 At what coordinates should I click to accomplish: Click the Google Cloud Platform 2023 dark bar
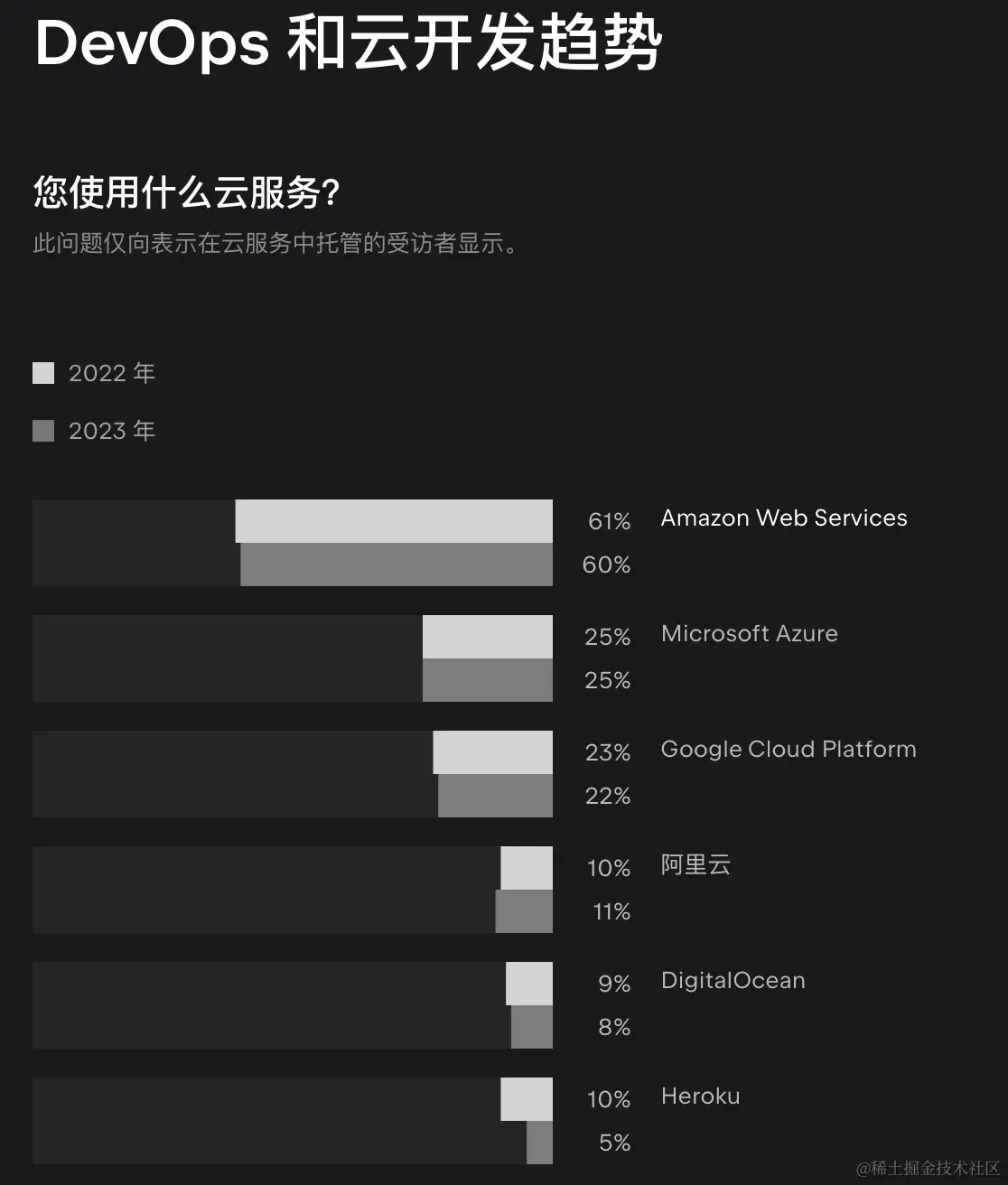point(496,796)
